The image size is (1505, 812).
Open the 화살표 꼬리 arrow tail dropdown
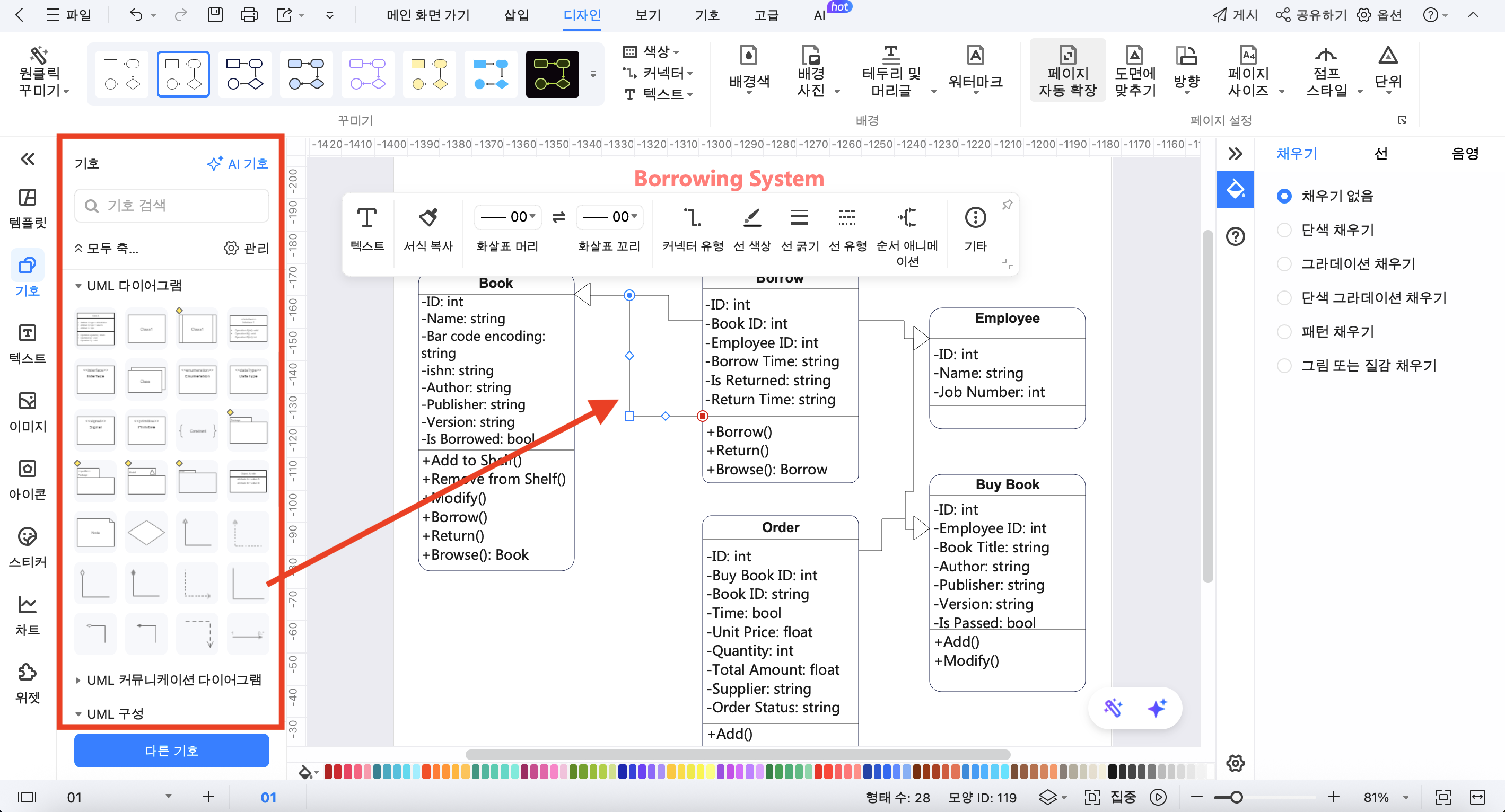609,217
